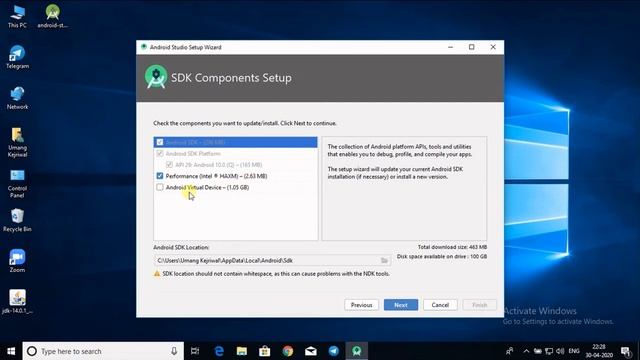Click Total download size text

pyautogui.click(x=452, y=247)
